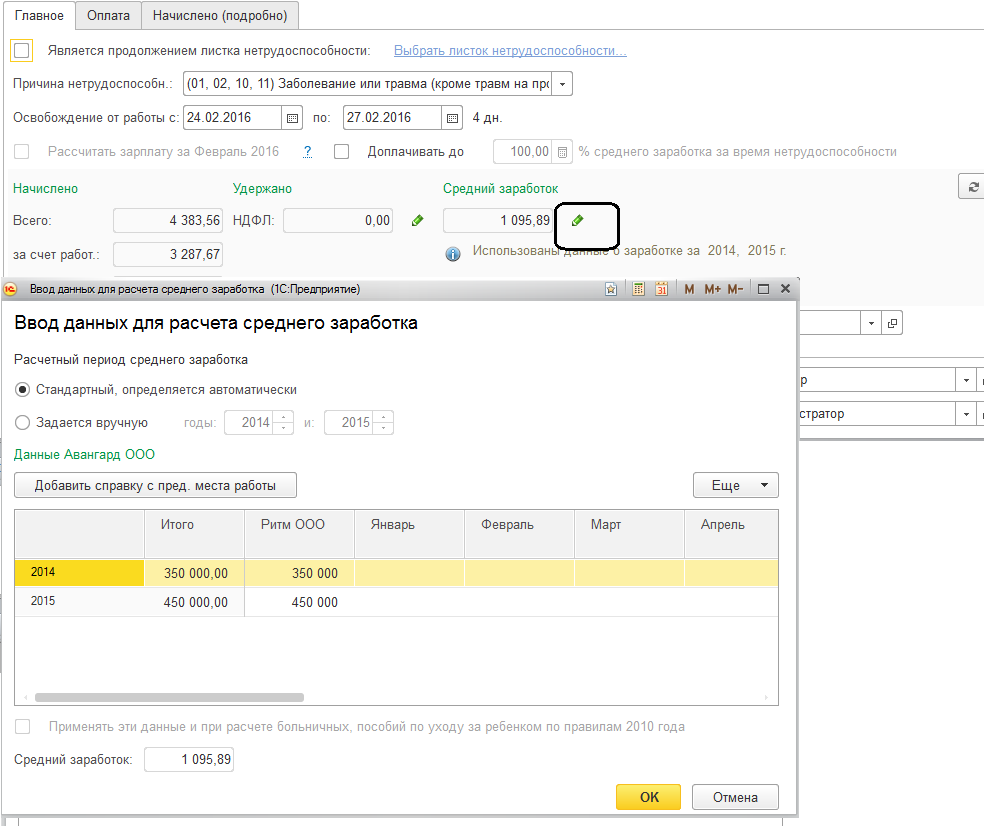Click the question mark help link
This screenshot has height=826, width=984.
tap(308, 152)
